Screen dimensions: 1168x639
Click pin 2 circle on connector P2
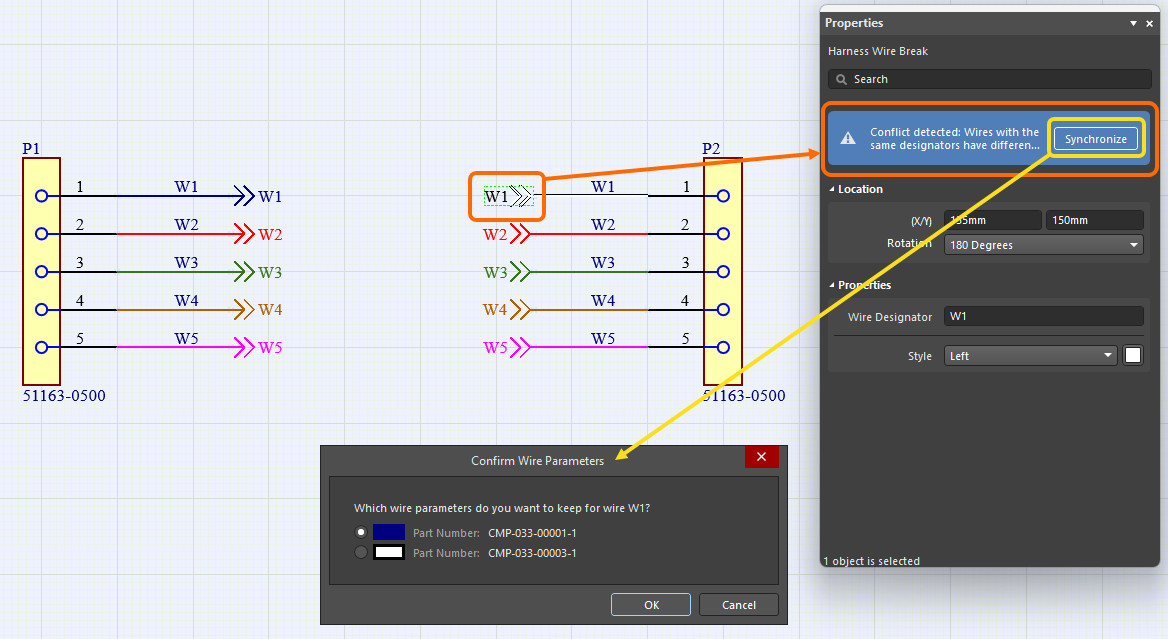723,234
